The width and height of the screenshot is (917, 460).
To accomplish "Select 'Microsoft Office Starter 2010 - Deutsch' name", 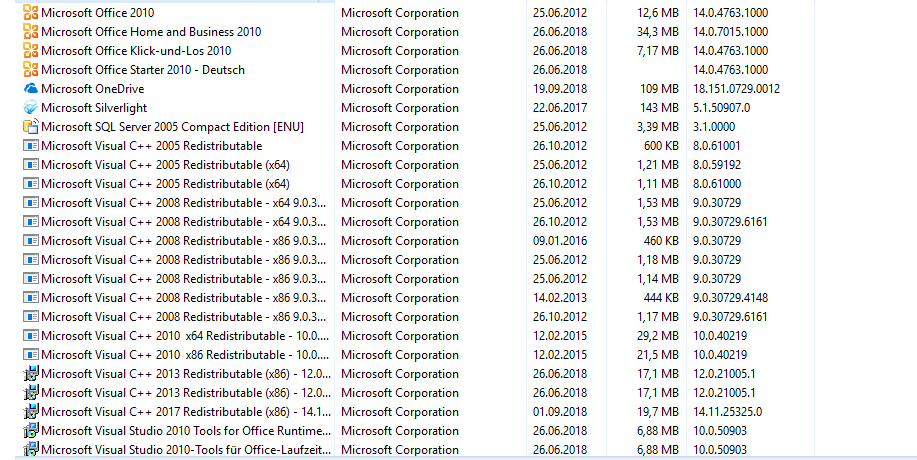I will [143, 70].
